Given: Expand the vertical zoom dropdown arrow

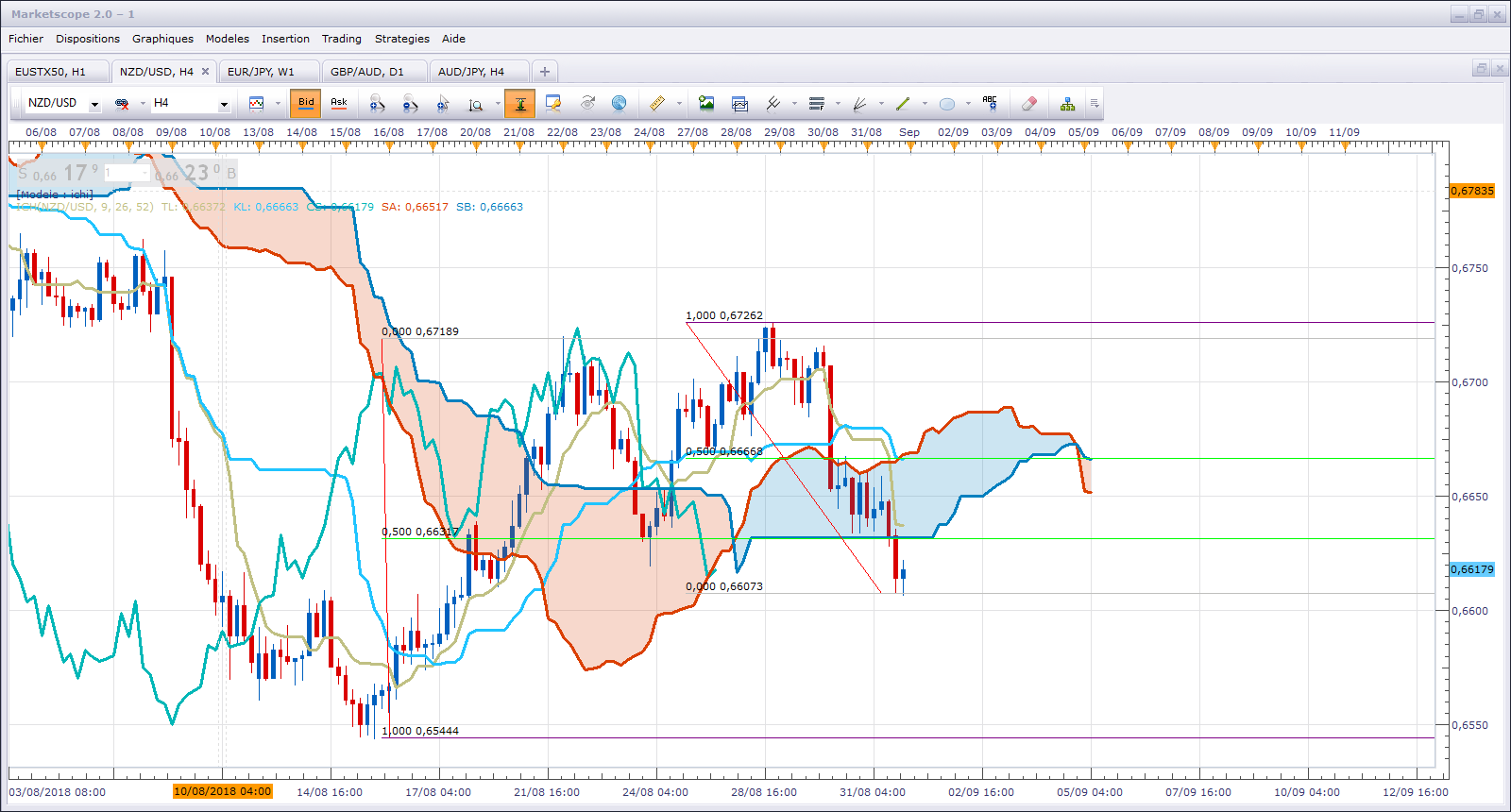Looking at the screenshot, I should tap(498, 104).
